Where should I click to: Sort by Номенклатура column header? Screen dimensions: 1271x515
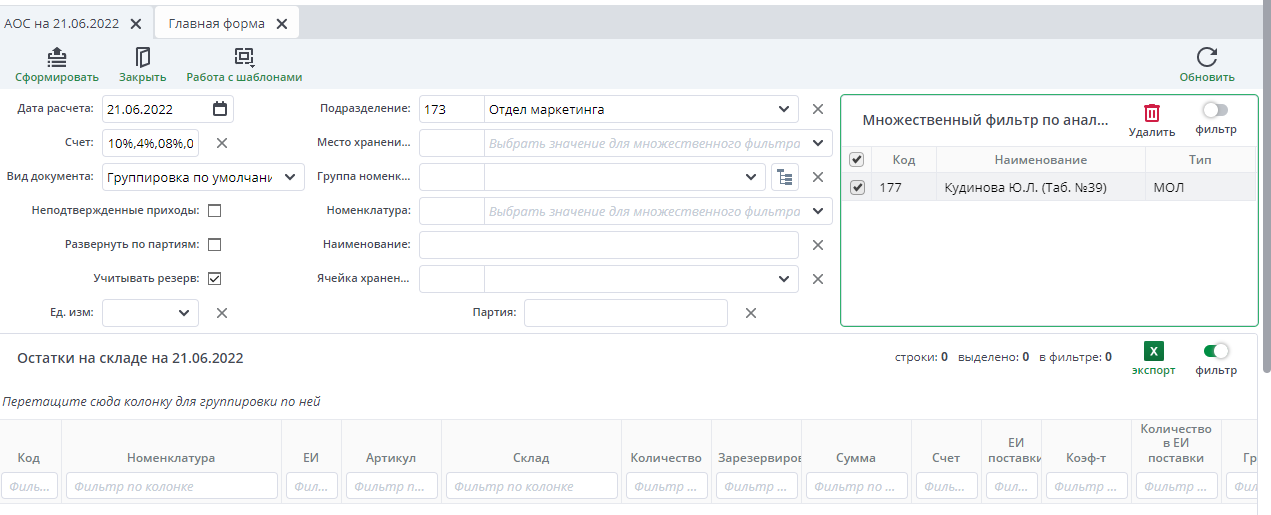coord(171,458)
